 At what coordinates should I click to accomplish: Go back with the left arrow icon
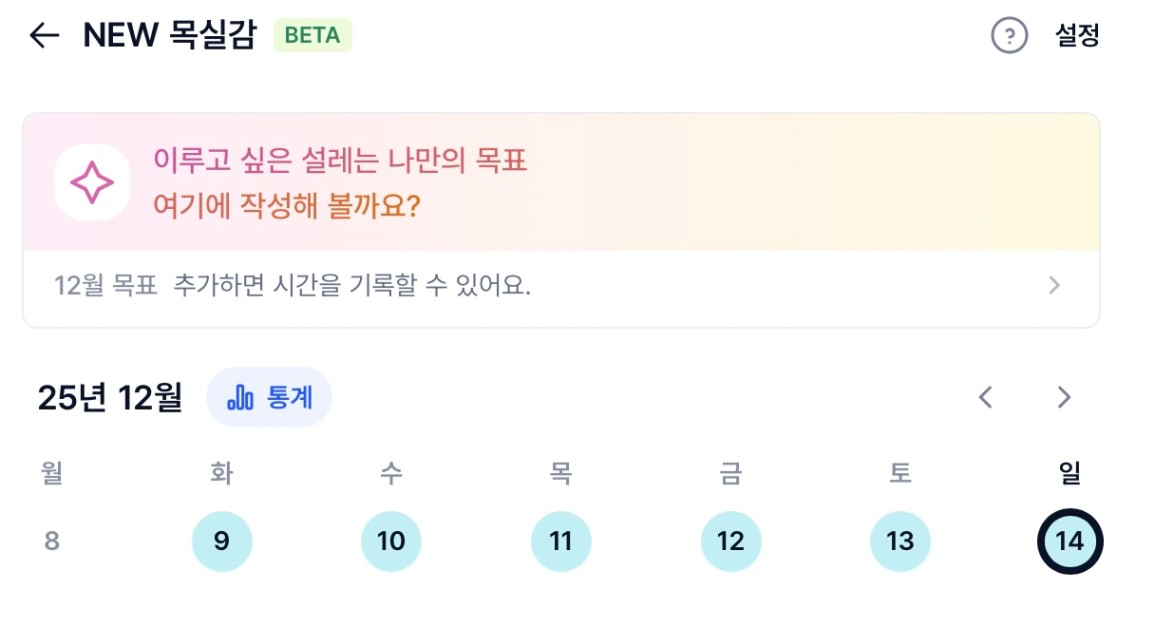coord(44,36)
